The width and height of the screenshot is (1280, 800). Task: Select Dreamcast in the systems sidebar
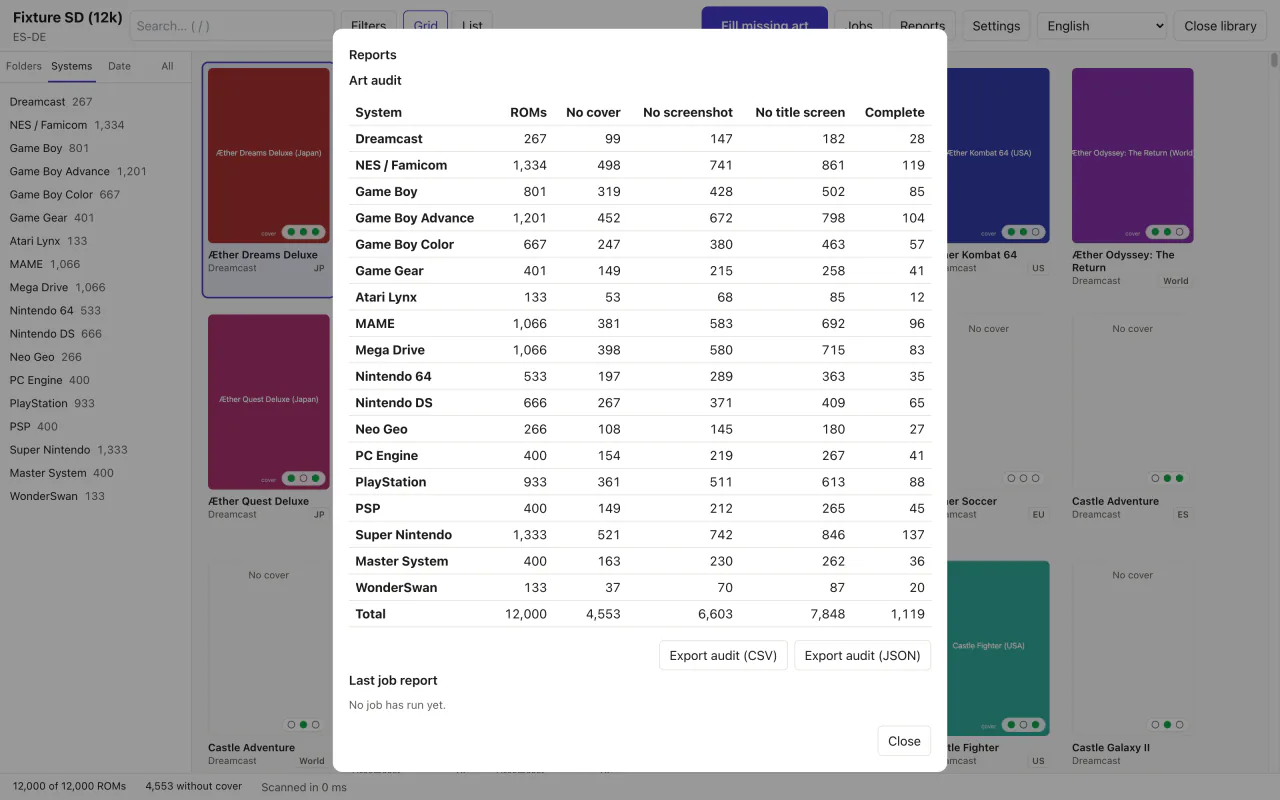coord(95,101)
